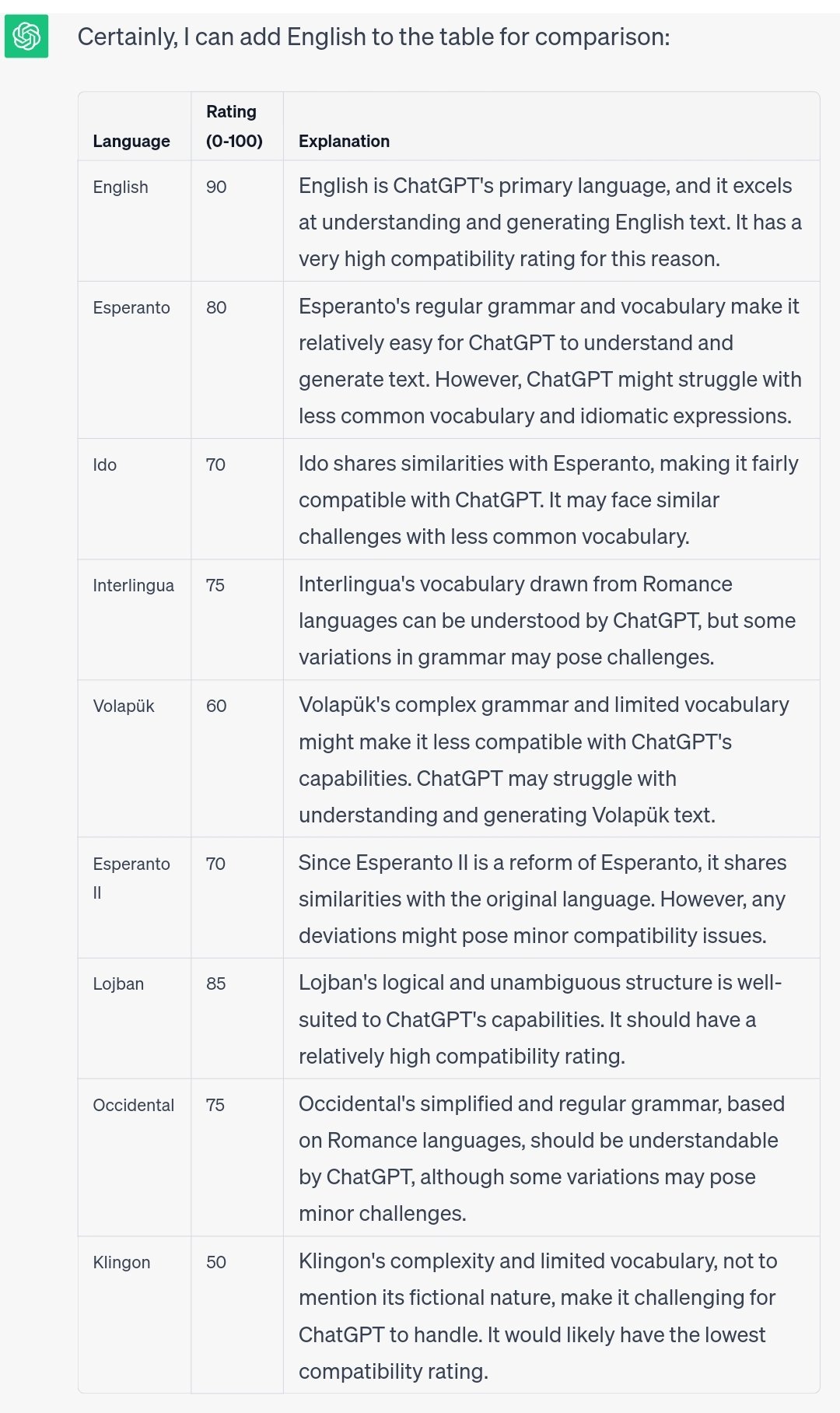Click the Explanation column header
840x1413 pixels.
344,141
